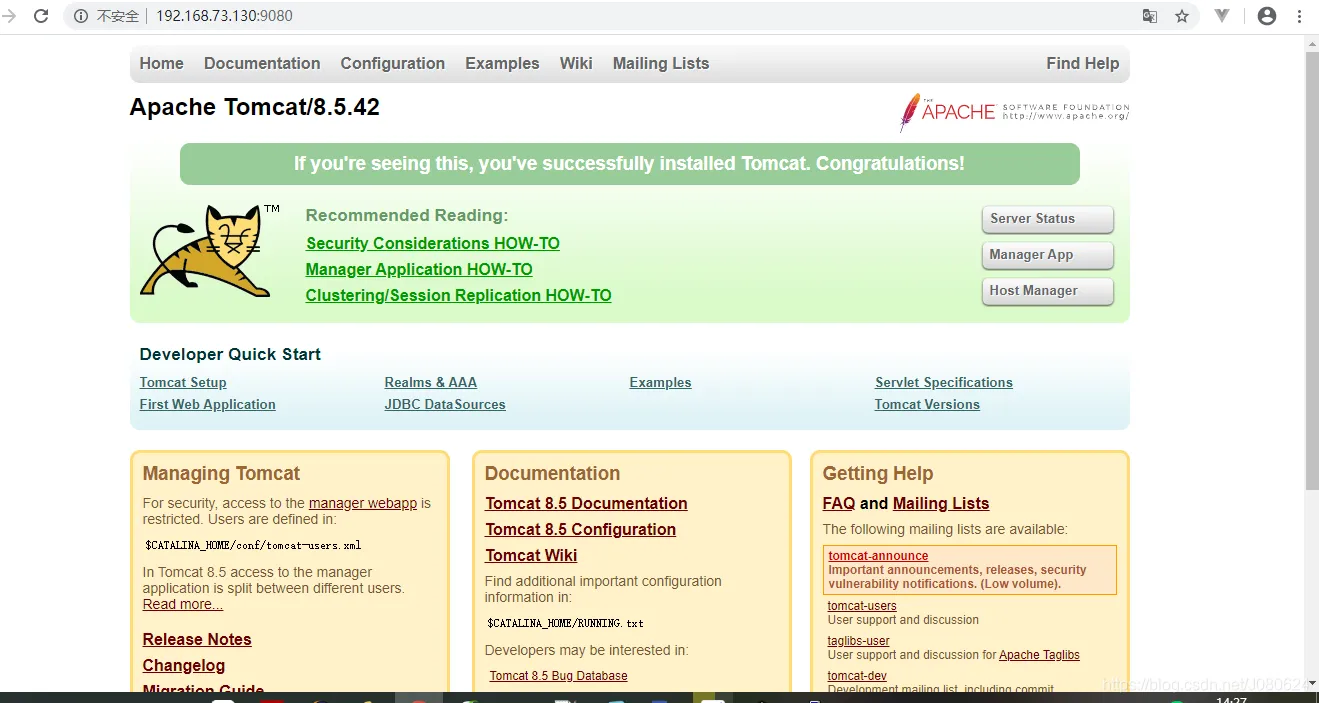This screenshot has width=1319, height=703.
Task: Open the Servlet Specifications link
Action: pyautogui.click(x=943, y=382)
